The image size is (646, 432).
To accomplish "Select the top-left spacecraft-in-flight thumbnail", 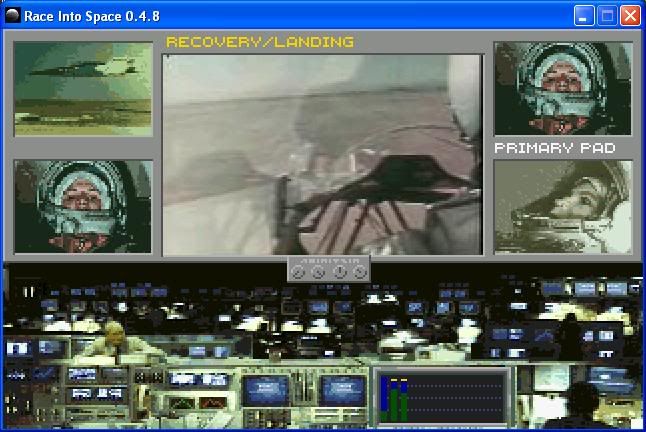I will [x=83, y=89].
